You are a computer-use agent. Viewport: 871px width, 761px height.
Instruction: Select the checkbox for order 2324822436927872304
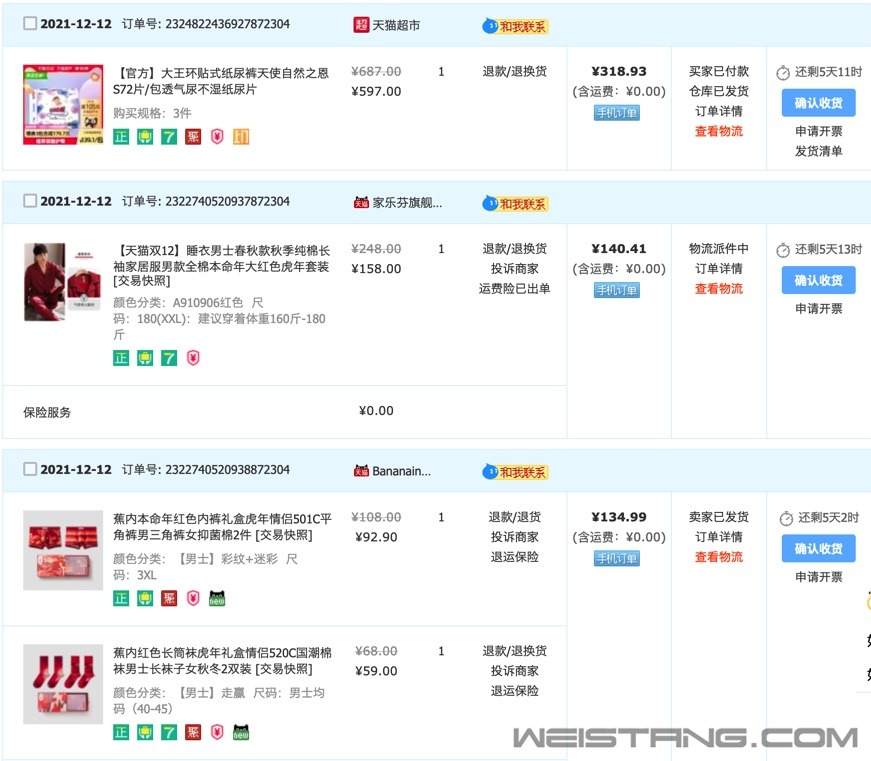[30, 23]
